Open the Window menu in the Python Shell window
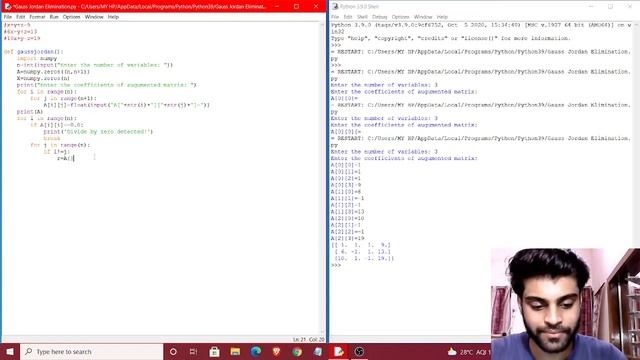Image resolution: width=640 pixels, height=360 pixels. [423, 17]
